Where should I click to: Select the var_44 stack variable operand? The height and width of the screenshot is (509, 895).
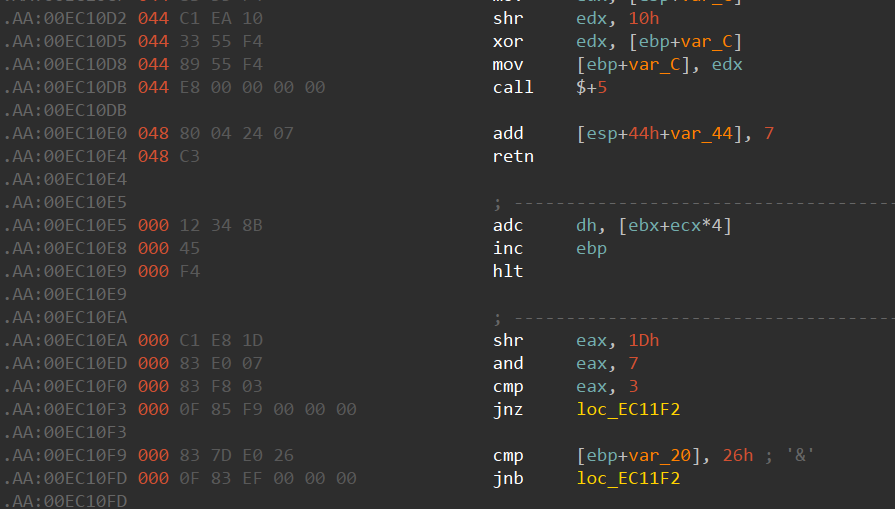pyautogui.click(x=712, y=133)
